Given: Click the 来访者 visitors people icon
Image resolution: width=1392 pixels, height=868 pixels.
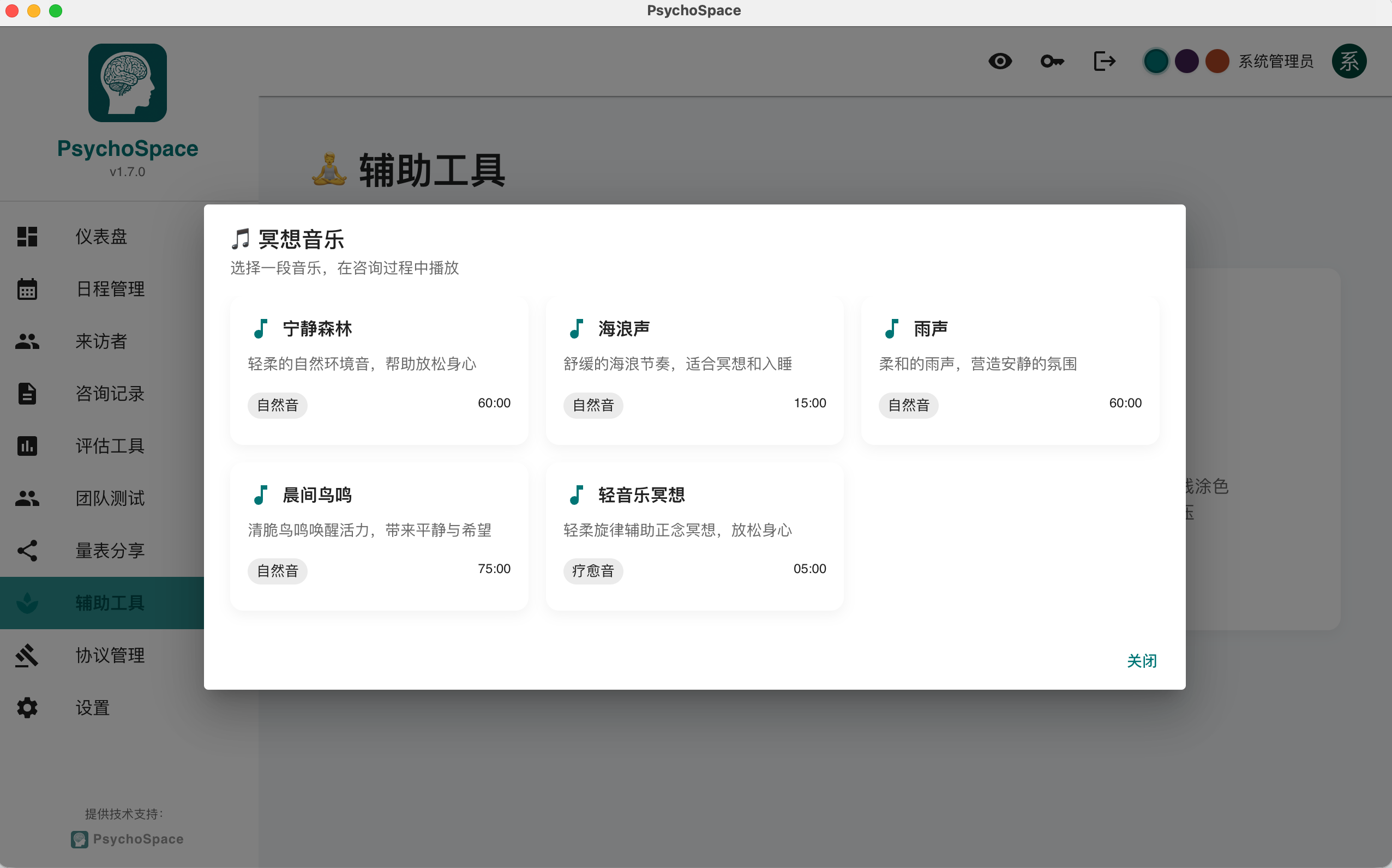Looking at the screenshot, I should (27, 341).
